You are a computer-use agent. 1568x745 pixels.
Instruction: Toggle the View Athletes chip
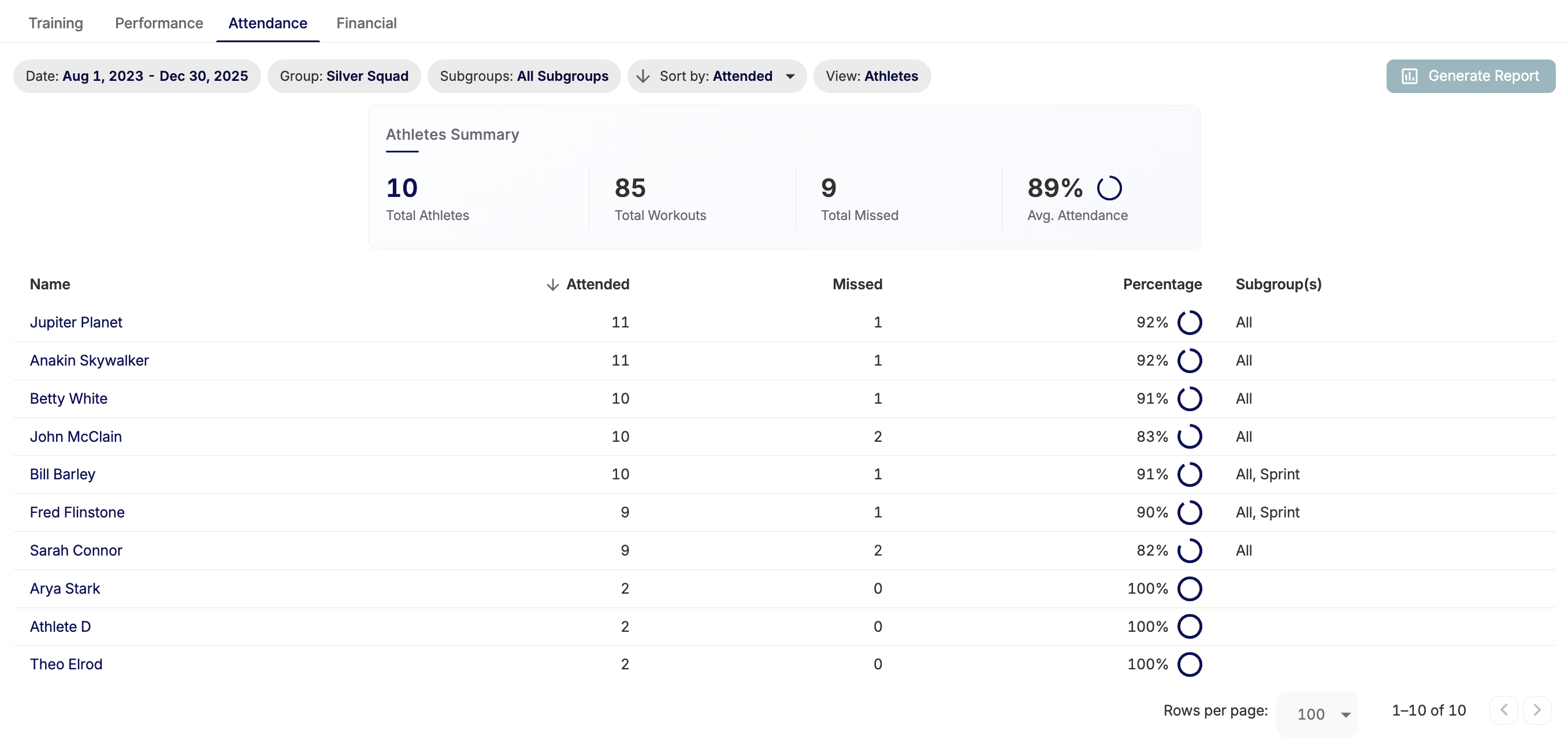coord(871,76)
